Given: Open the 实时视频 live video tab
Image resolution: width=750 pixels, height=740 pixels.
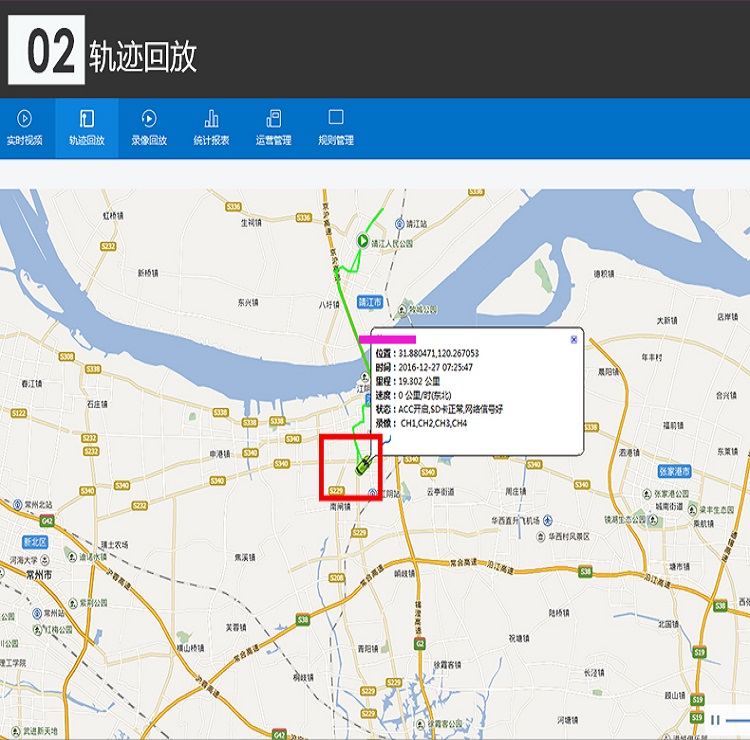Looking at the screenshot, I should (25, 128).
